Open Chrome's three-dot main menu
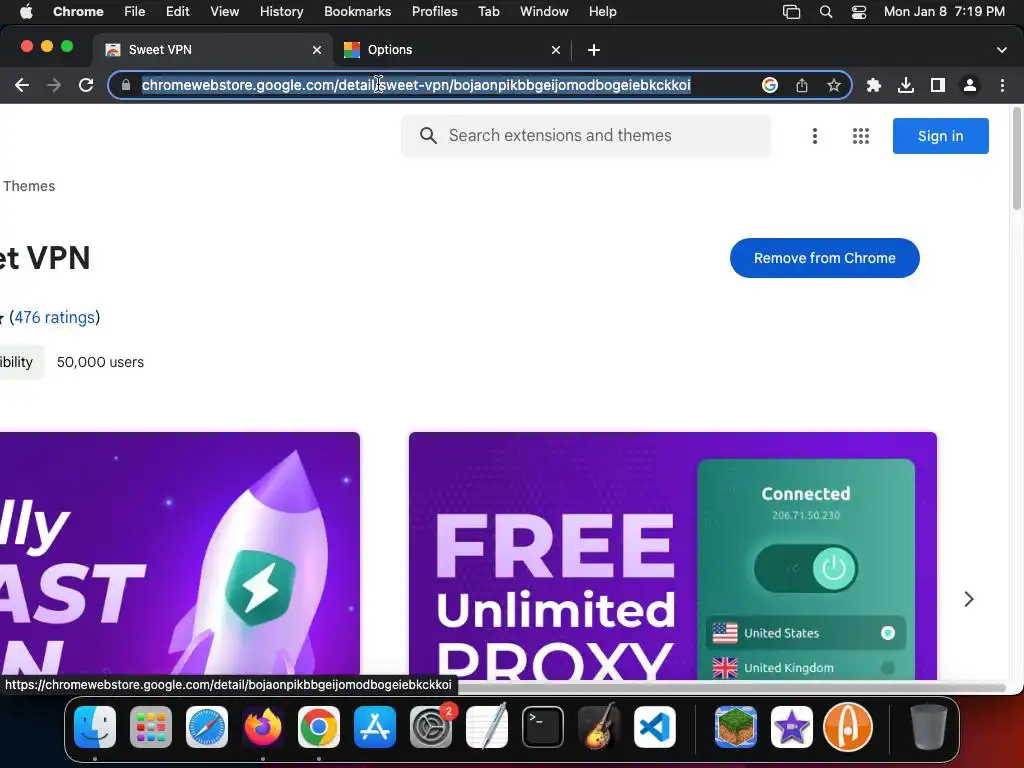Image resolution: width=1024 pixels, height=768 pixels. coord(1002,85)
